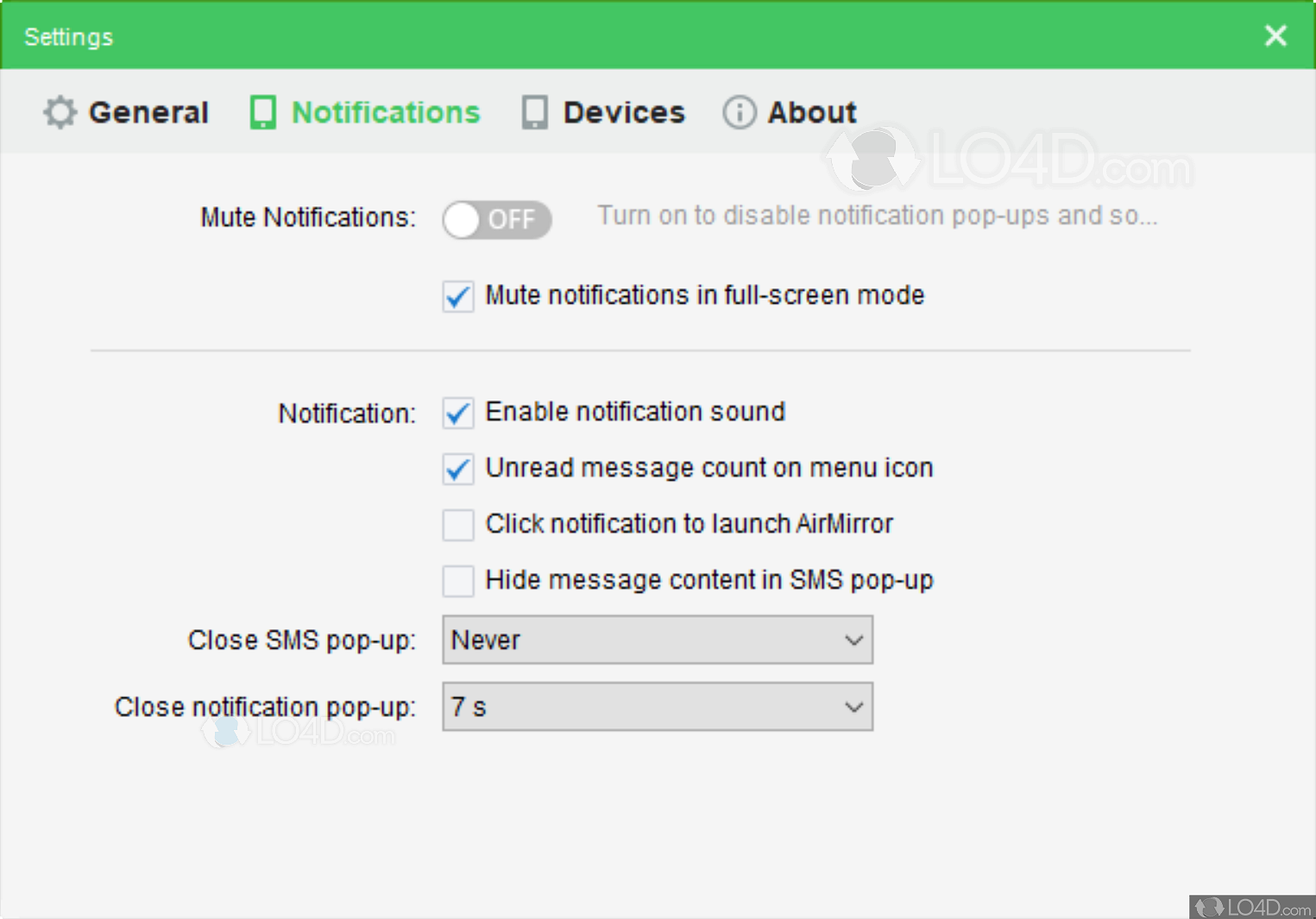Click the Notifications phone icon
Viewport: 1316px width, 919px height.
pyautogui.click(x=261, y=112)
